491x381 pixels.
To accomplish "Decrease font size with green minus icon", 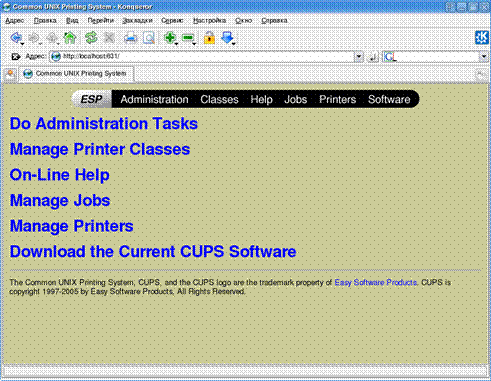I will pyautogui.click(x=188, y=38).
